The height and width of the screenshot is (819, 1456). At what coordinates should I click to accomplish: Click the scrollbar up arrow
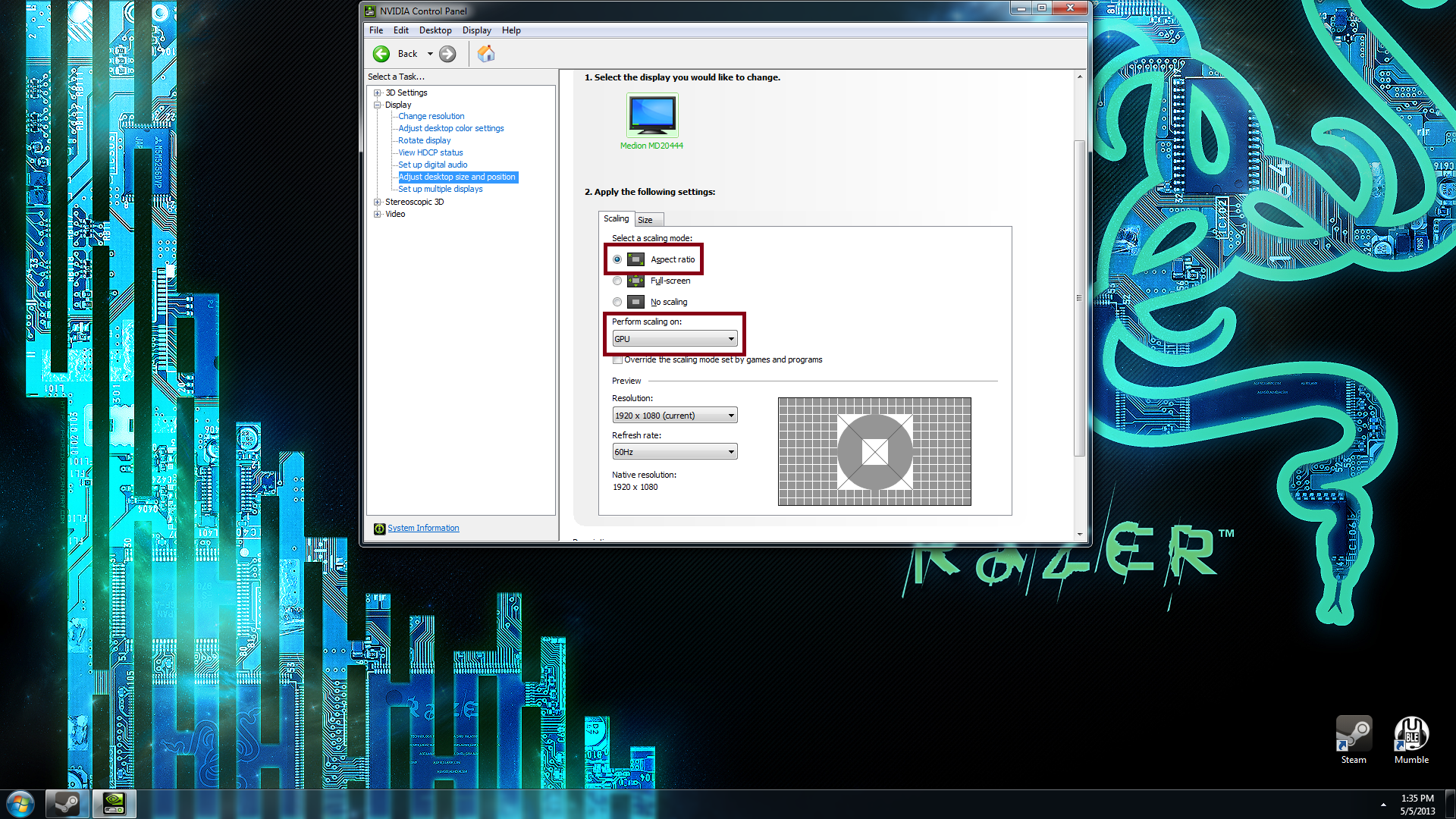tap(1080, 77)
